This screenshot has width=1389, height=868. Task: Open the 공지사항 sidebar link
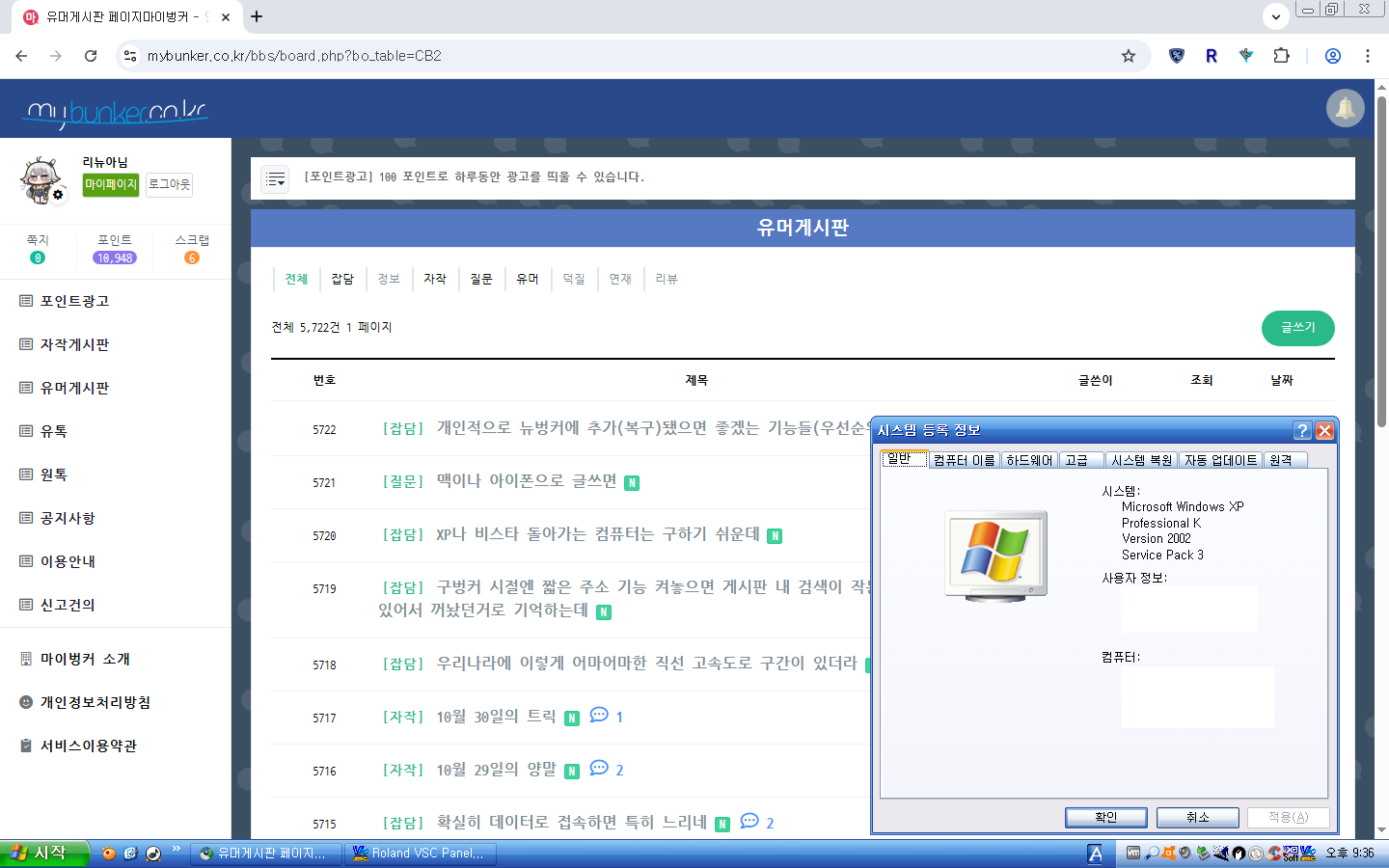[x=68, y=518]
